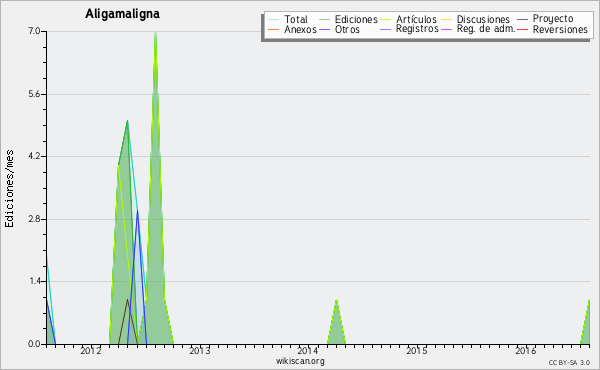Click the 2012 x-axis label

[x=91, y=350]
